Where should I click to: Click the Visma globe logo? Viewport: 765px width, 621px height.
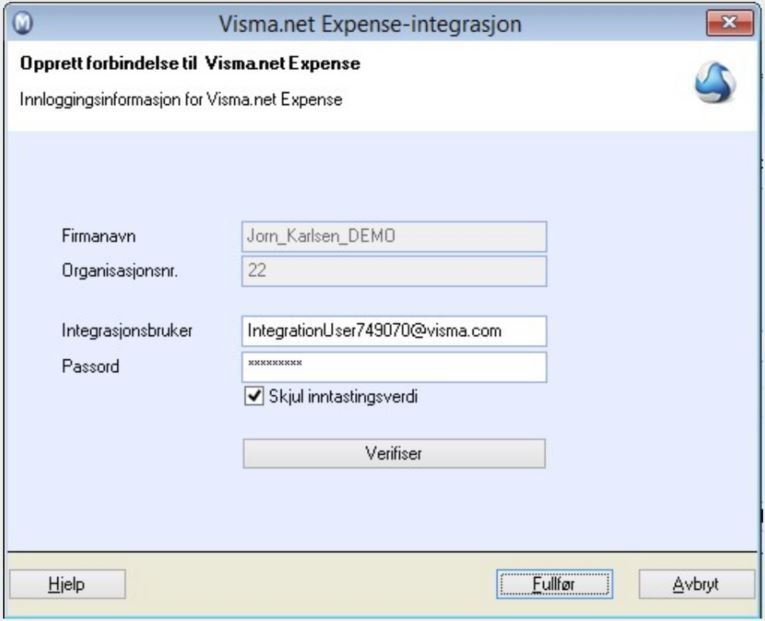click(x=715, y=83)
